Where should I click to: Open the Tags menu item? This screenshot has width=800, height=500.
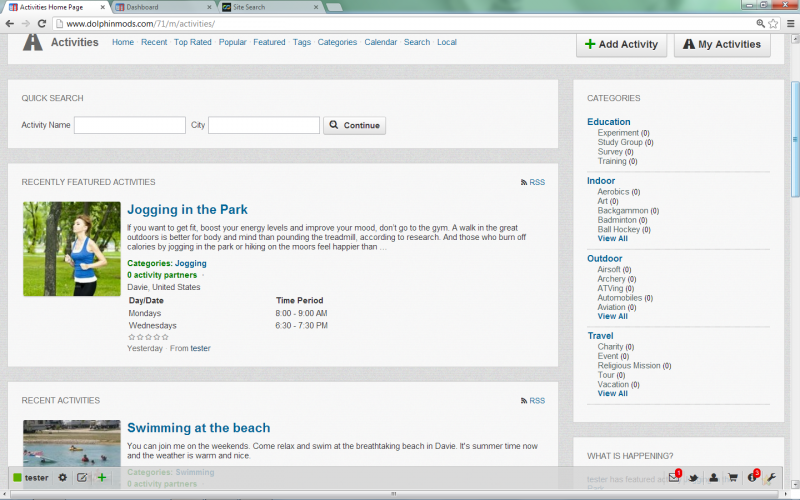pos(302,42)
